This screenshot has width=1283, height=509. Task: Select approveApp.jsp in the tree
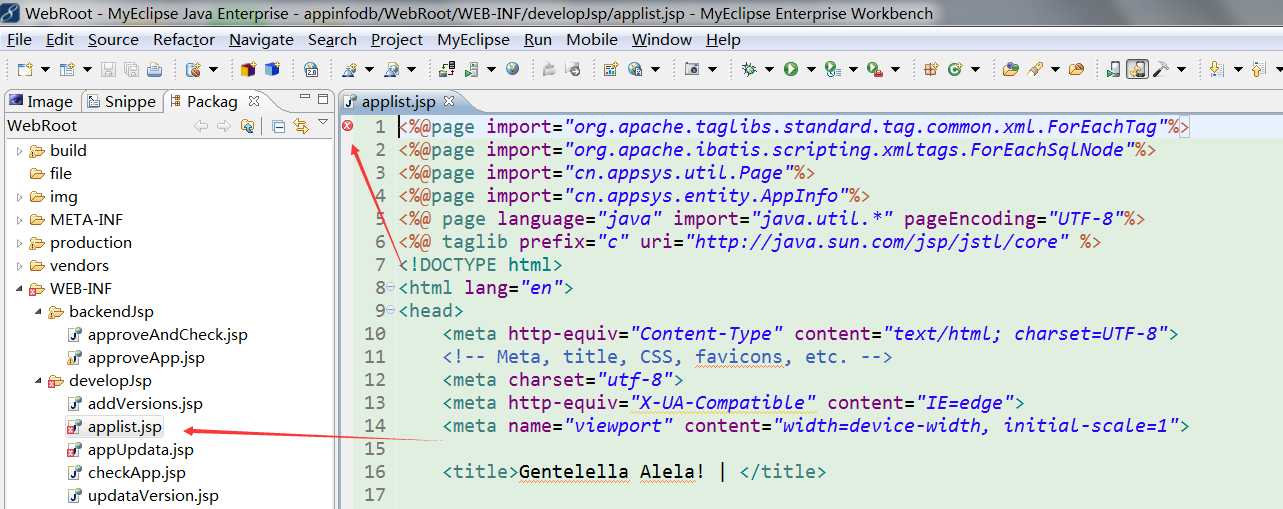pyautogui.click(x=146, y=358)
